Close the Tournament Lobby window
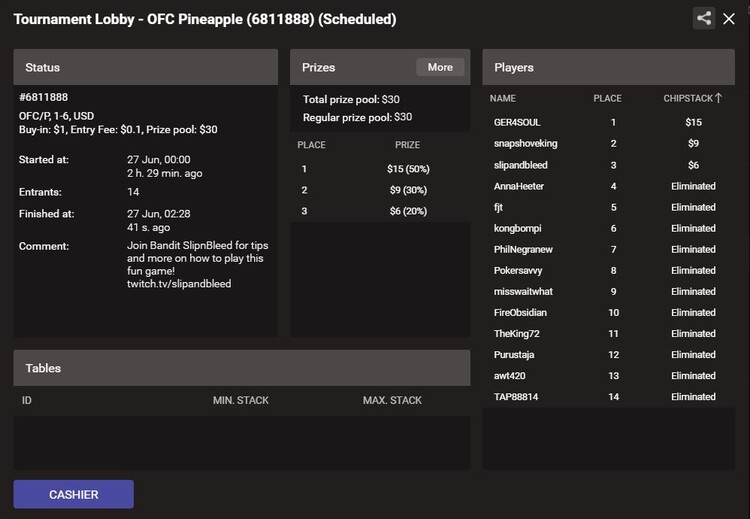Viewport: 750px width, 519px height. tap(729, 19)
